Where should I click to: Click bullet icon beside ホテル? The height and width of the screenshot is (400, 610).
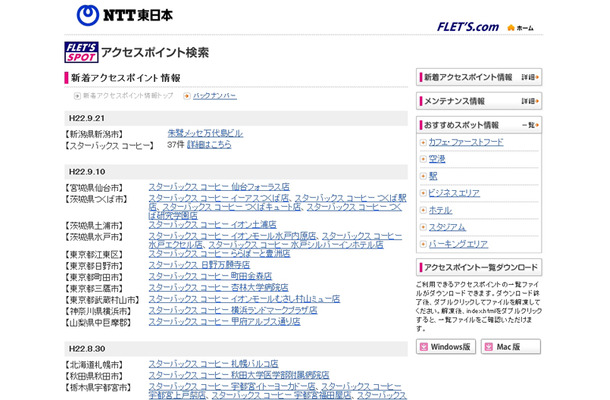click(423, 210)
